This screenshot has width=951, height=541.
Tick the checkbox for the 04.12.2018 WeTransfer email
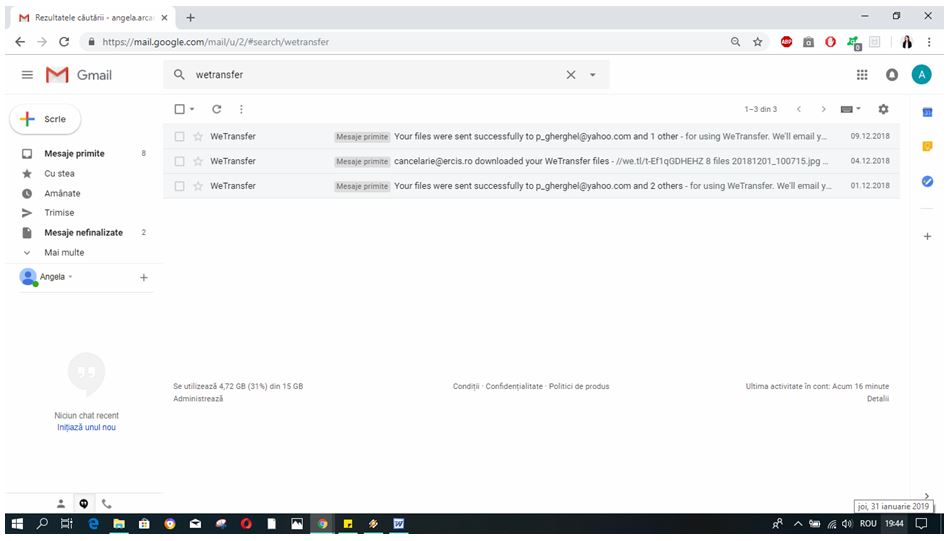point(180,161)
